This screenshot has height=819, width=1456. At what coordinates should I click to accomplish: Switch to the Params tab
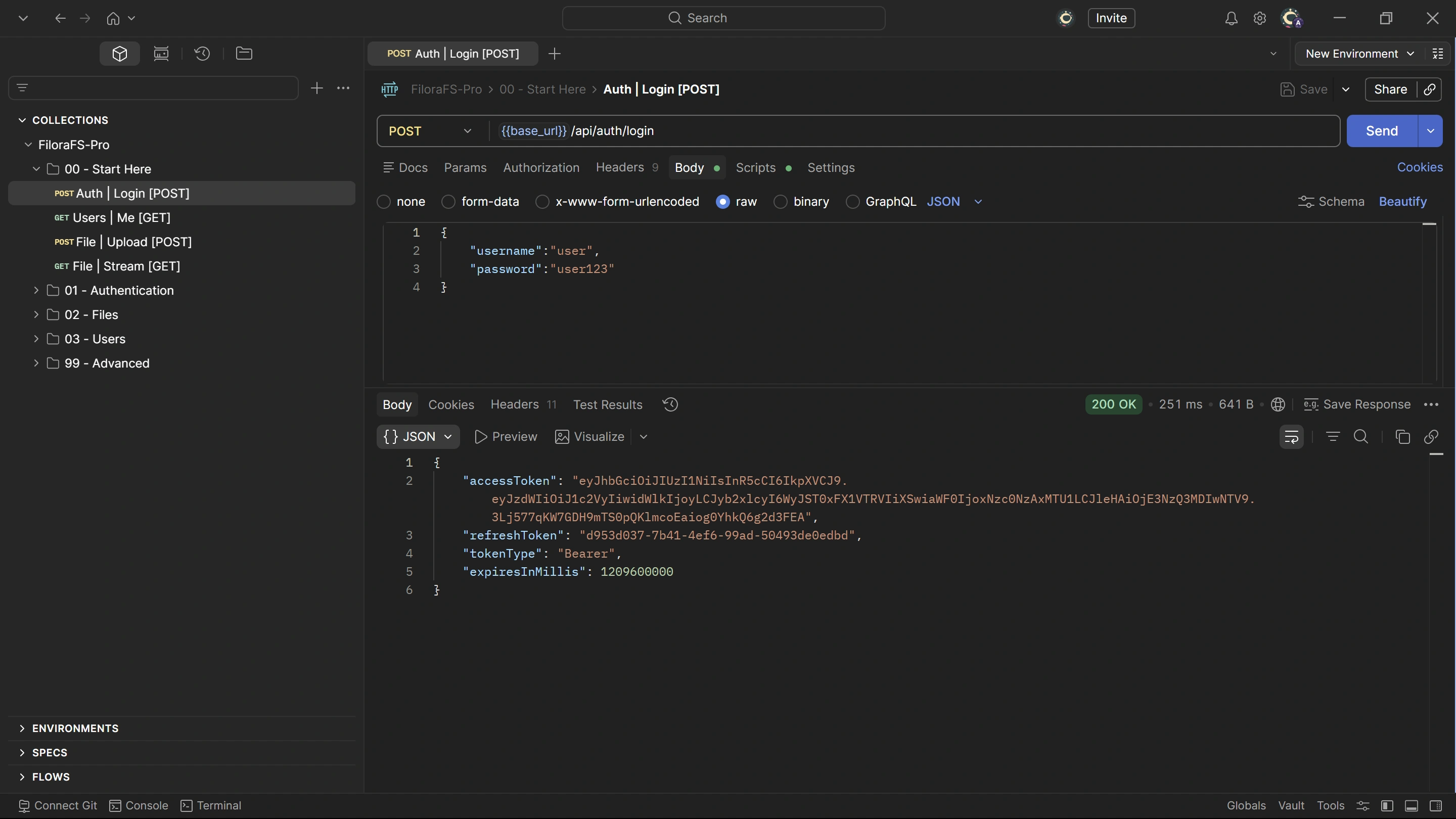click(x=465, y=168)
